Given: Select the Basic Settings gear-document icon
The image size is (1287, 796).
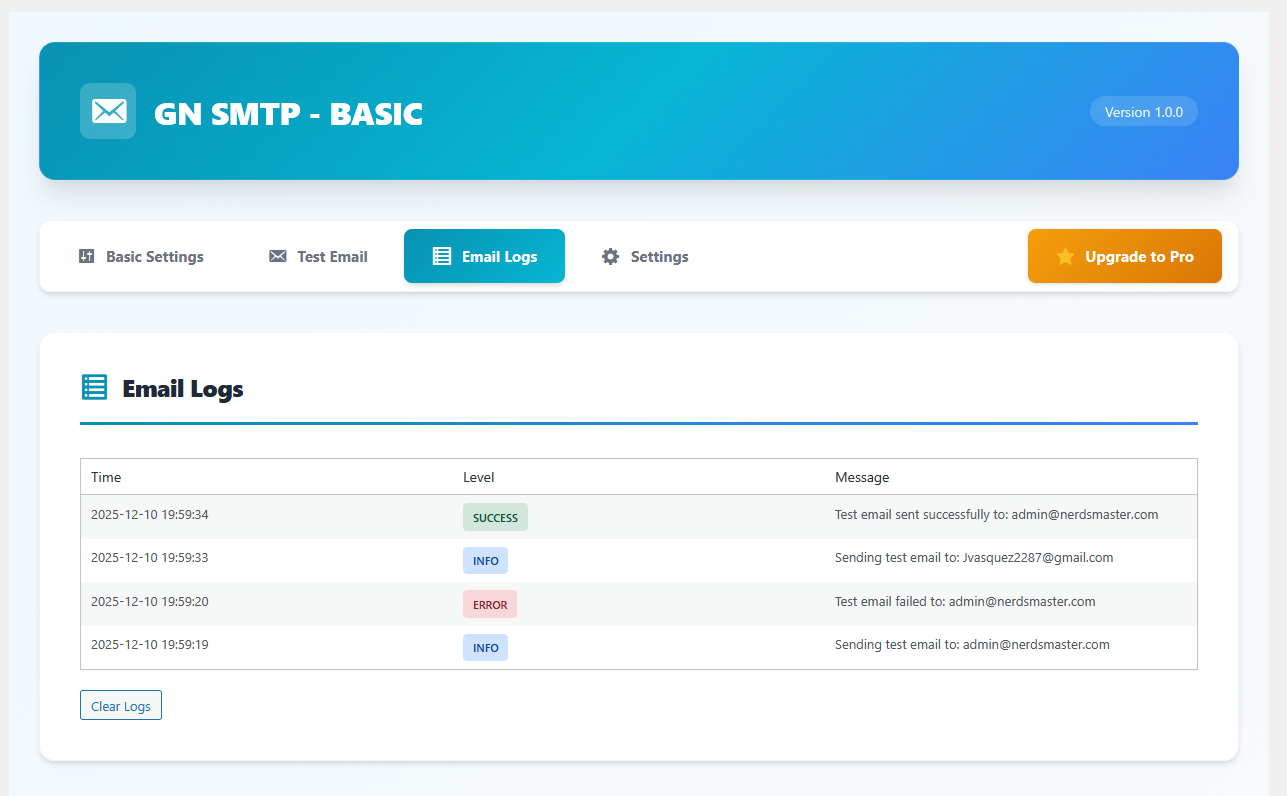Looking at the screenshot, I should coord(85,256).
